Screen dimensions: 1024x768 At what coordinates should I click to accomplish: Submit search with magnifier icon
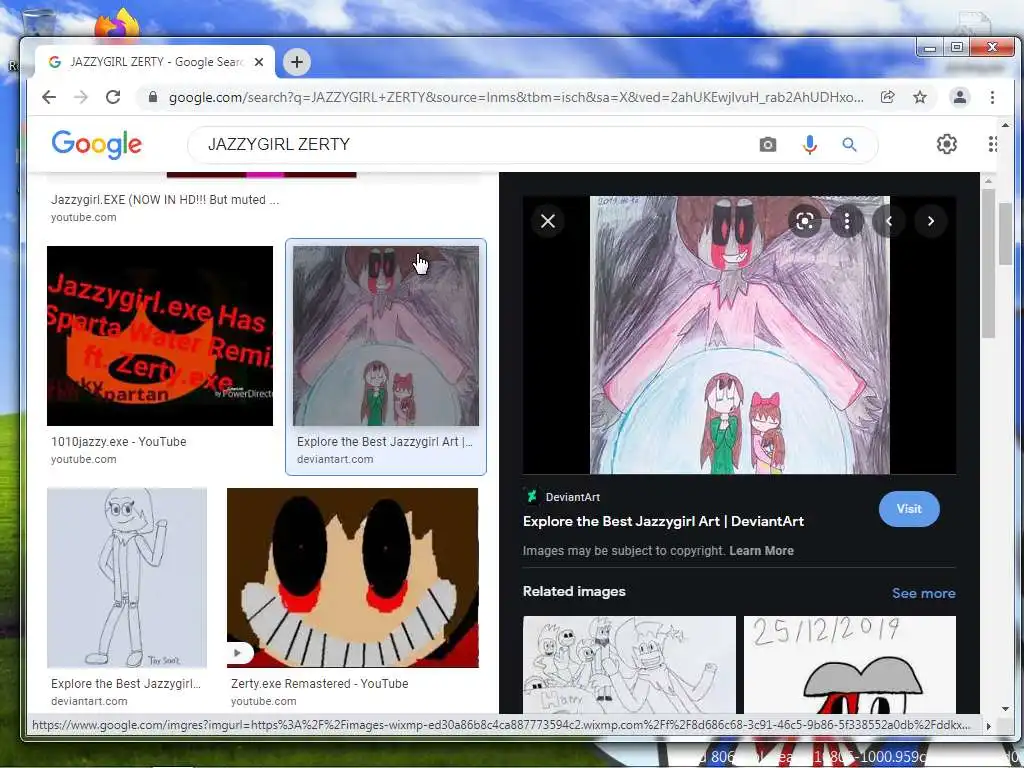coord(849,144)
